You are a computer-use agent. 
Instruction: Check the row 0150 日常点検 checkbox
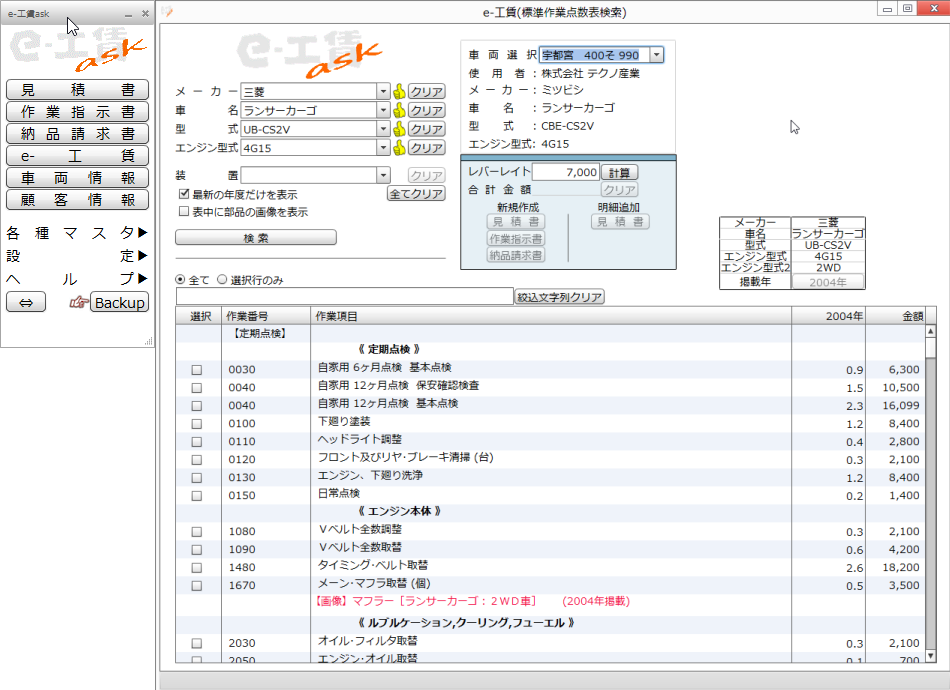coord(196,496)
